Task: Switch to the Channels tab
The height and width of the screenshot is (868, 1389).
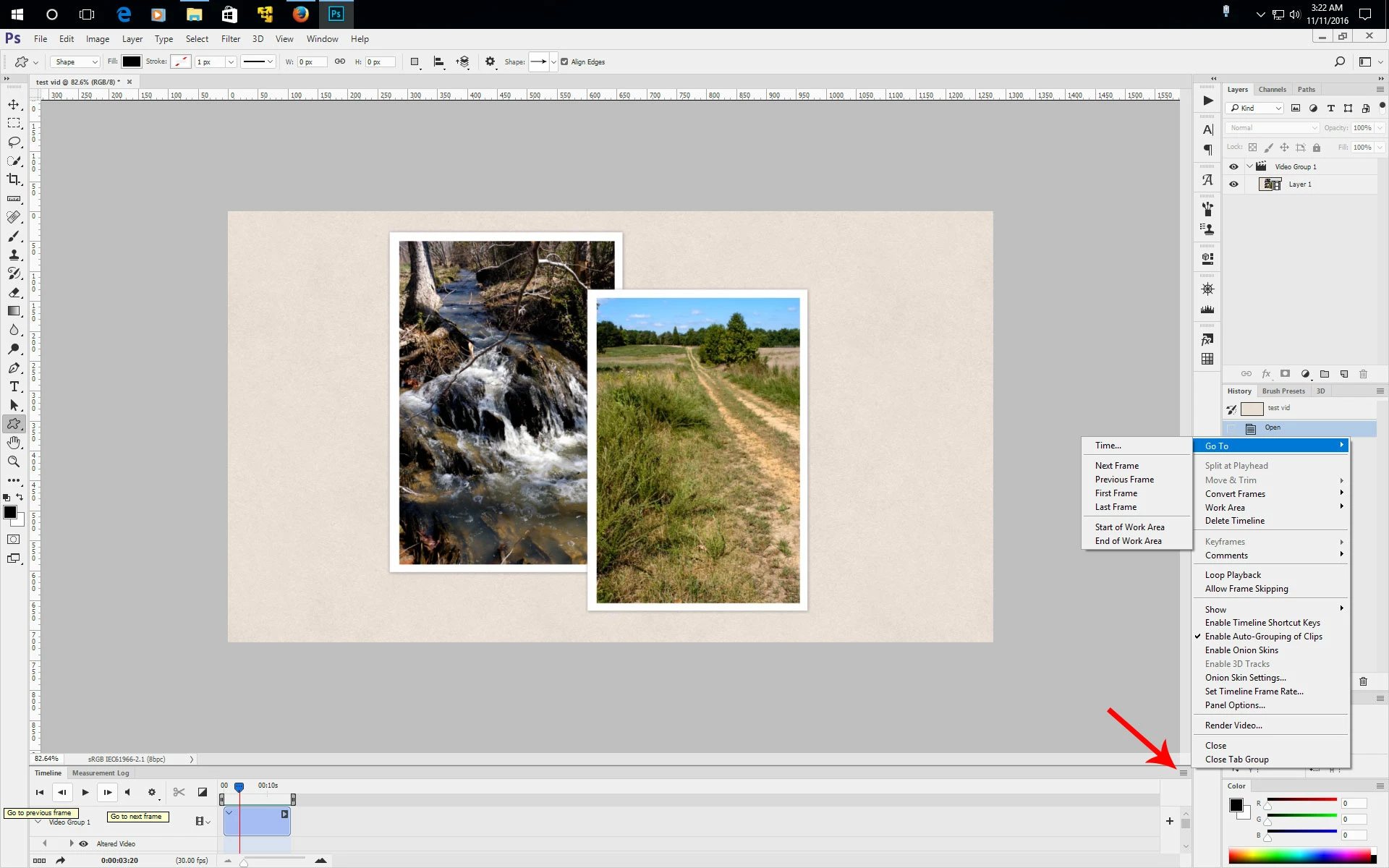Action: (x=1272, y=90)
